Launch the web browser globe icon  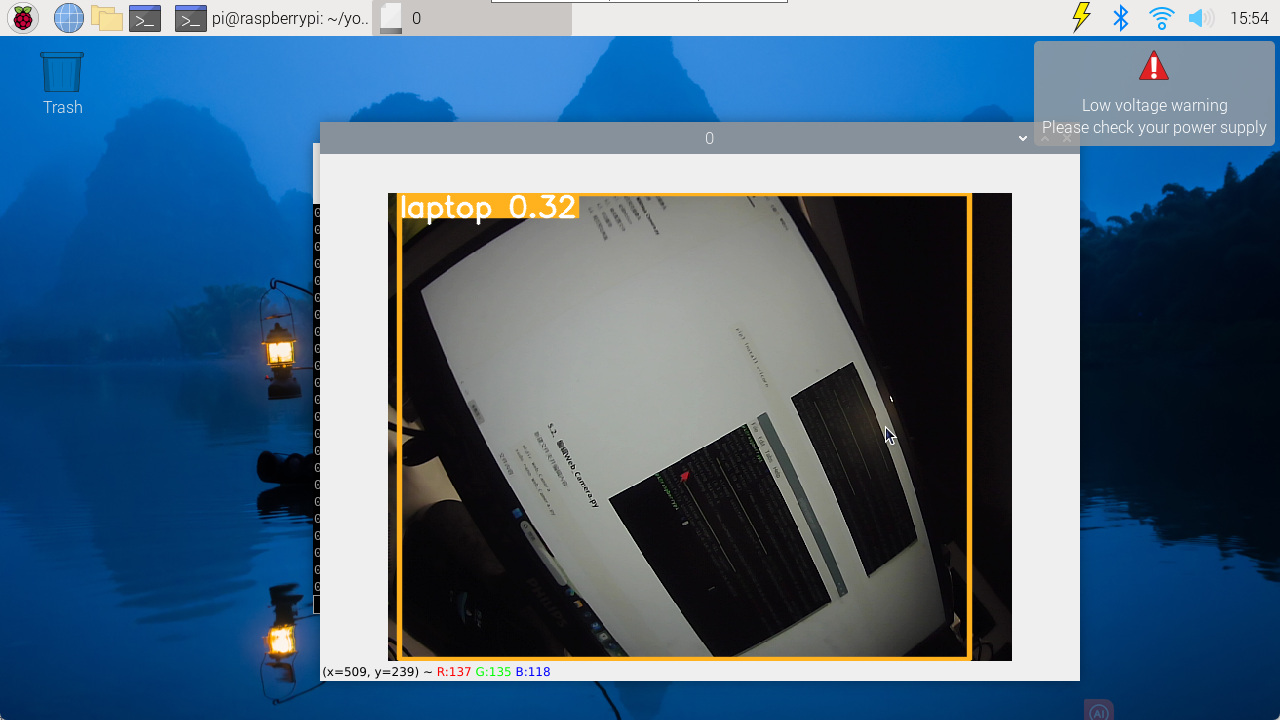coord(69,18)
